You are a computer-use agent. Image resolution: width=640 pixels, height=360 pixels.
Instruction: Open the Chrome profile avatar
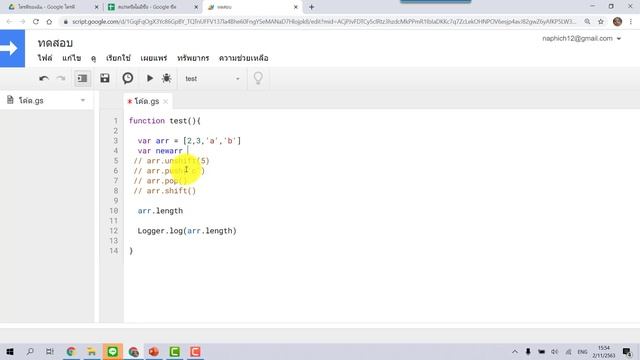click(617, 22)
